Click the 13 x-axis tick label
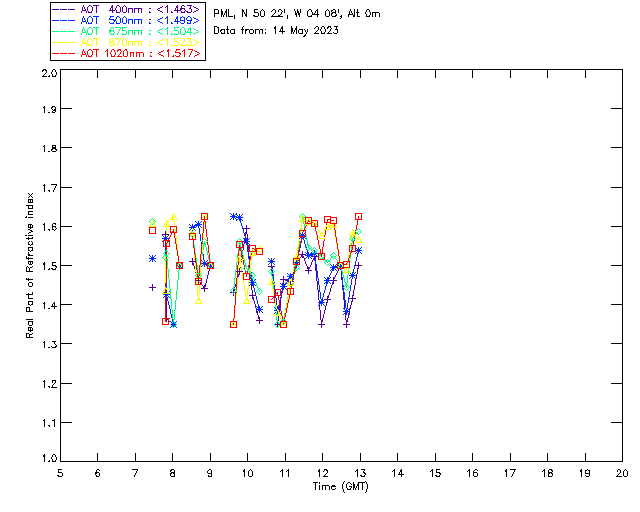The image size is (640, 512). click(360, 473)
